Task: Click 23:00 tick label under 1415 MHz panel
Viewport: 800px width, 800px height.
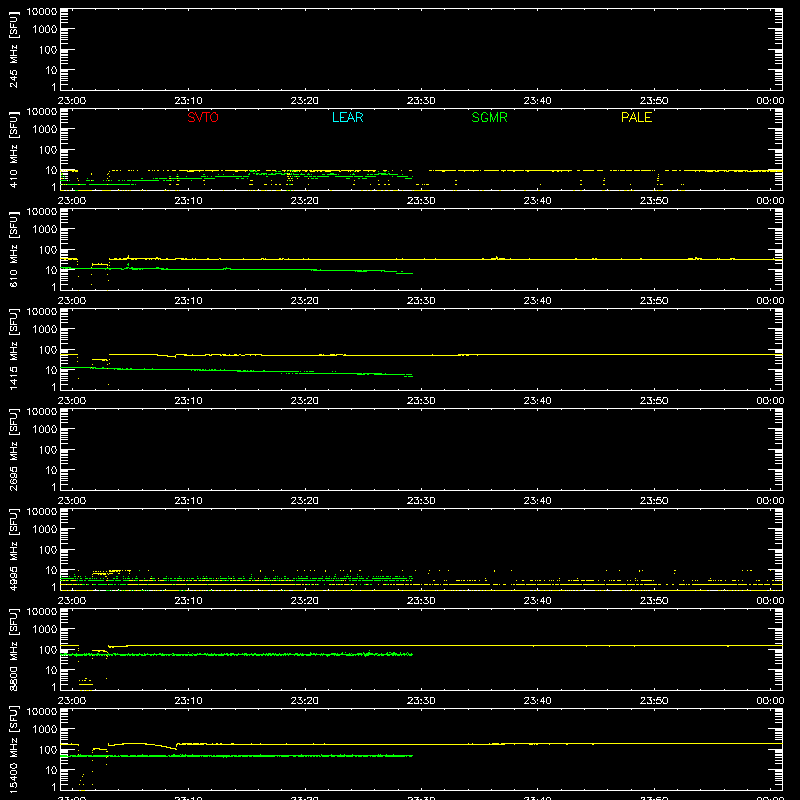Action: coord(72,401)
